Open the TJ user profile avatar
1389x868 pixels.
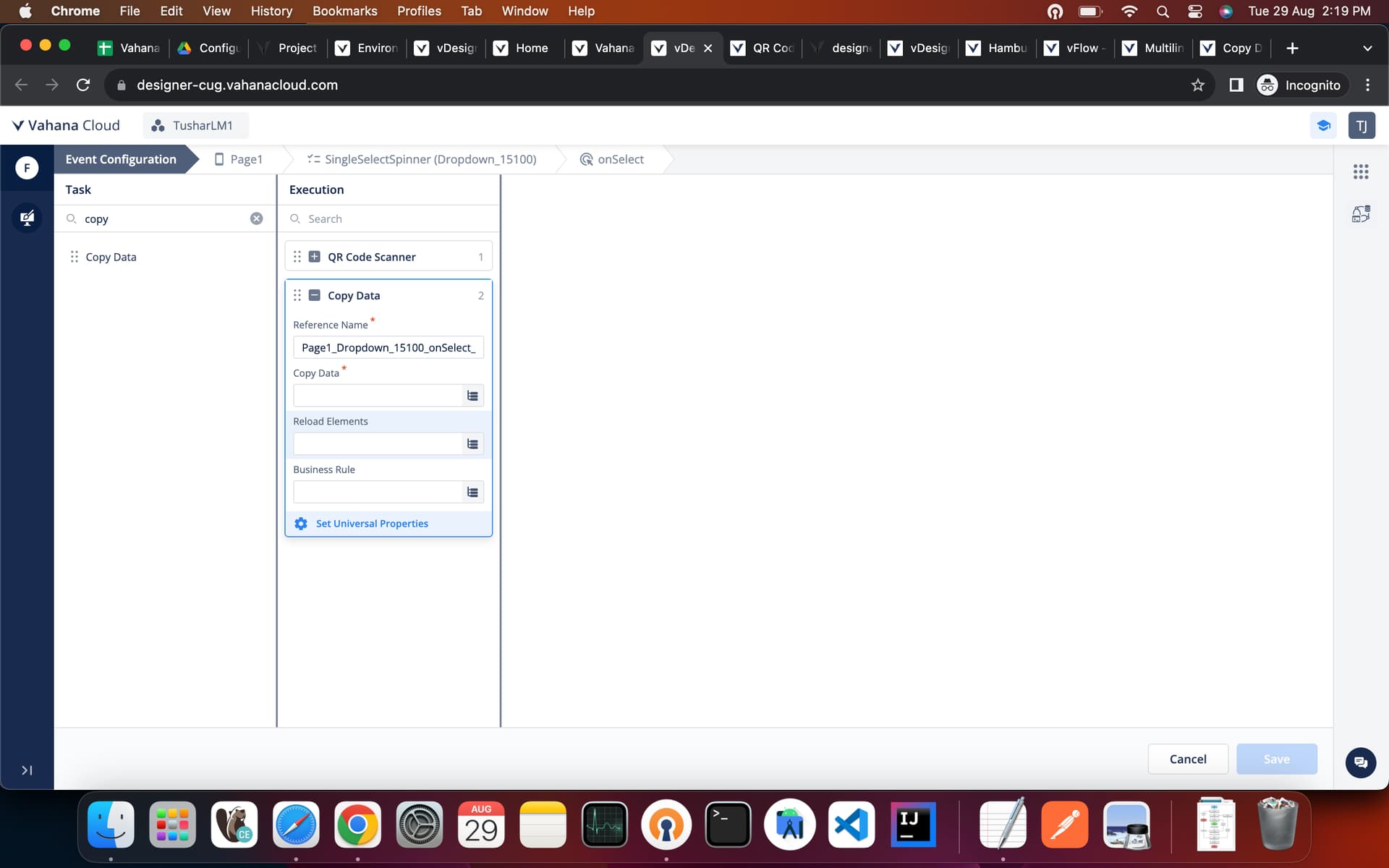[x=1362, y=125]
